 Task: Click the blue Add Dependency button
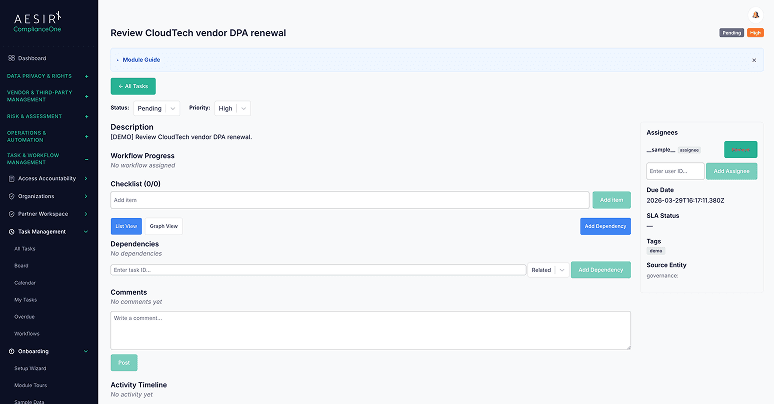tap(605, 226)
